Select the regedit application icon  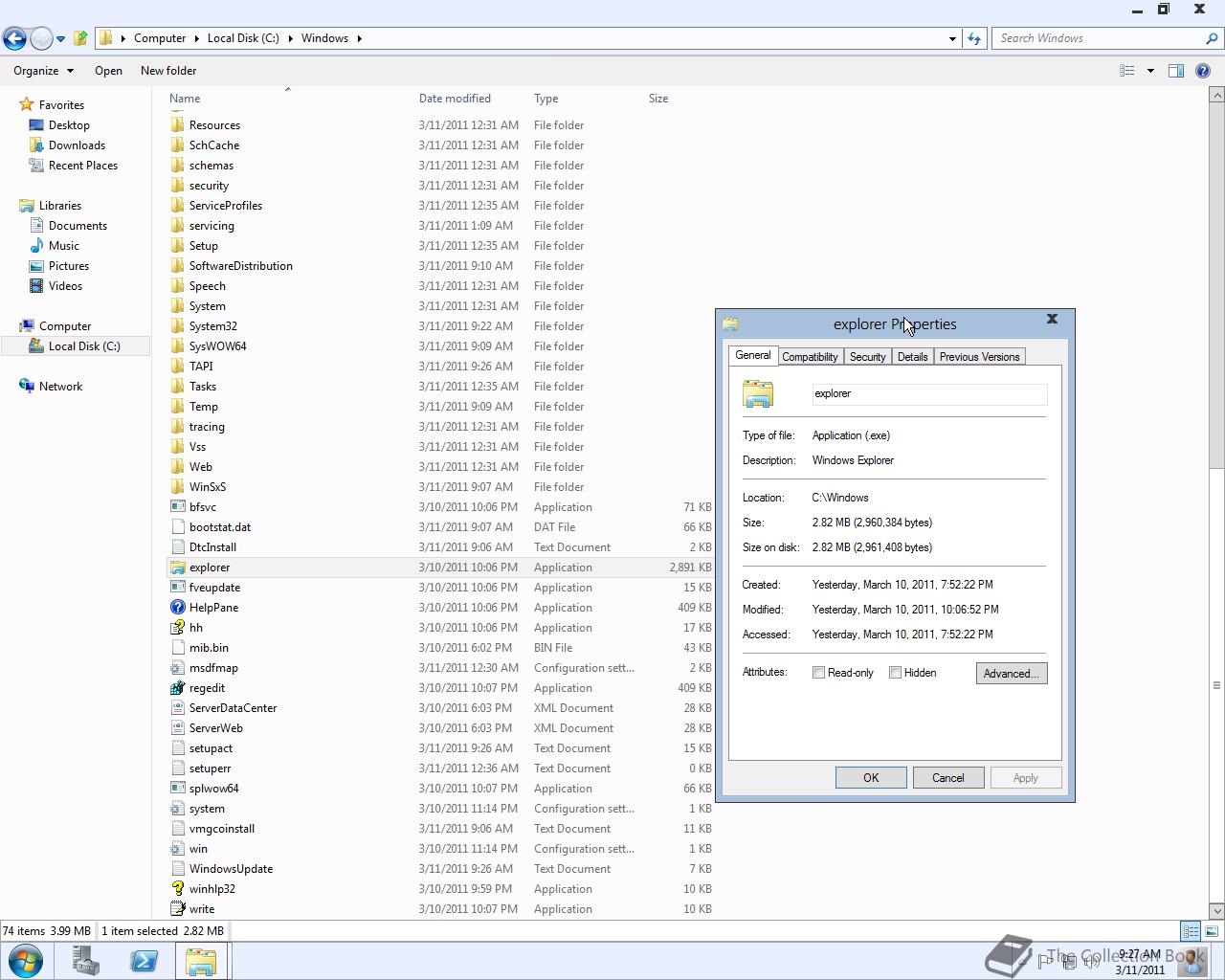pyautogui.click(x=177, y=688)
